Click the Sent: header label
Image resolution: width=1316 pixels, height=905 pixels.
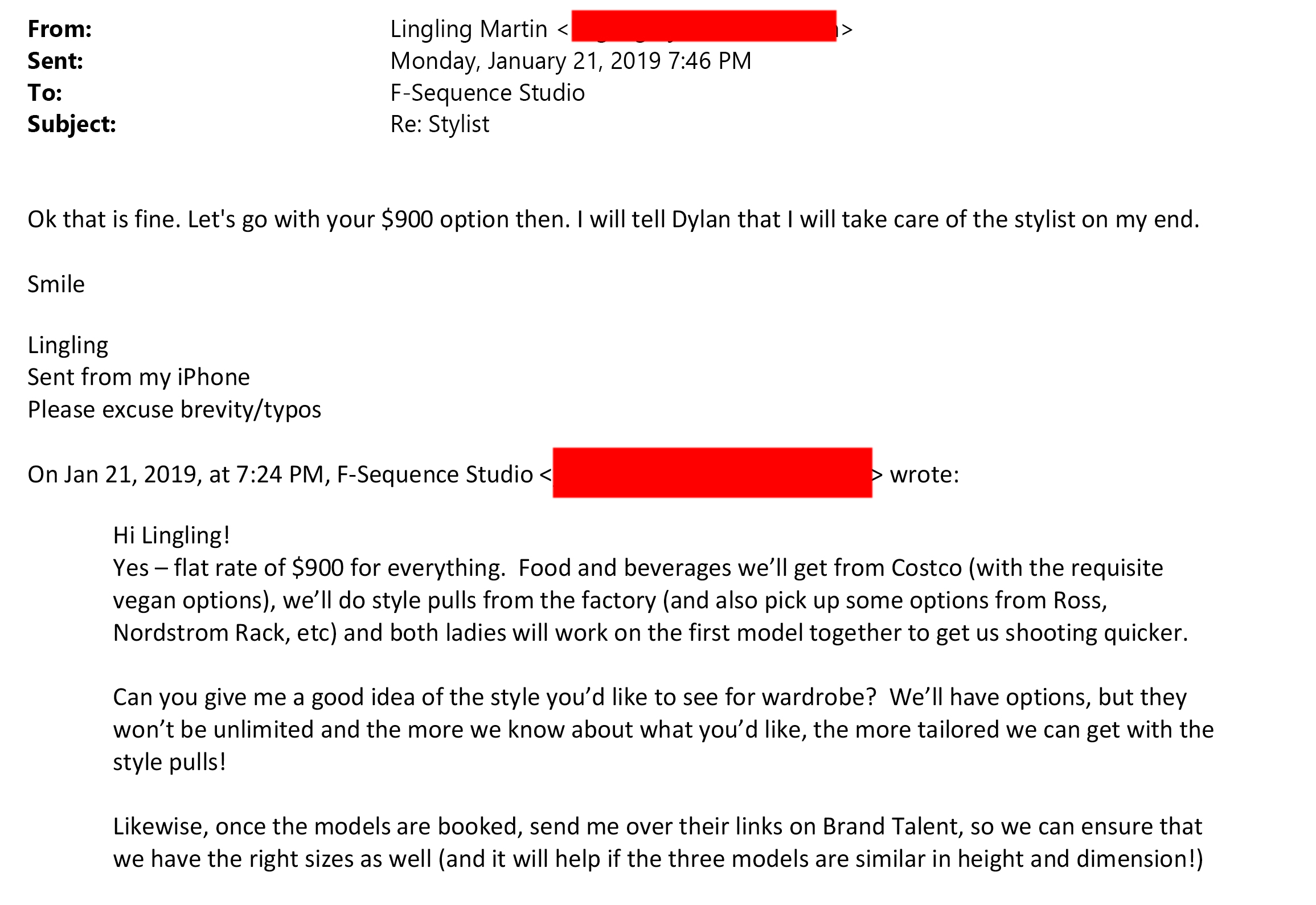(55, 61)
